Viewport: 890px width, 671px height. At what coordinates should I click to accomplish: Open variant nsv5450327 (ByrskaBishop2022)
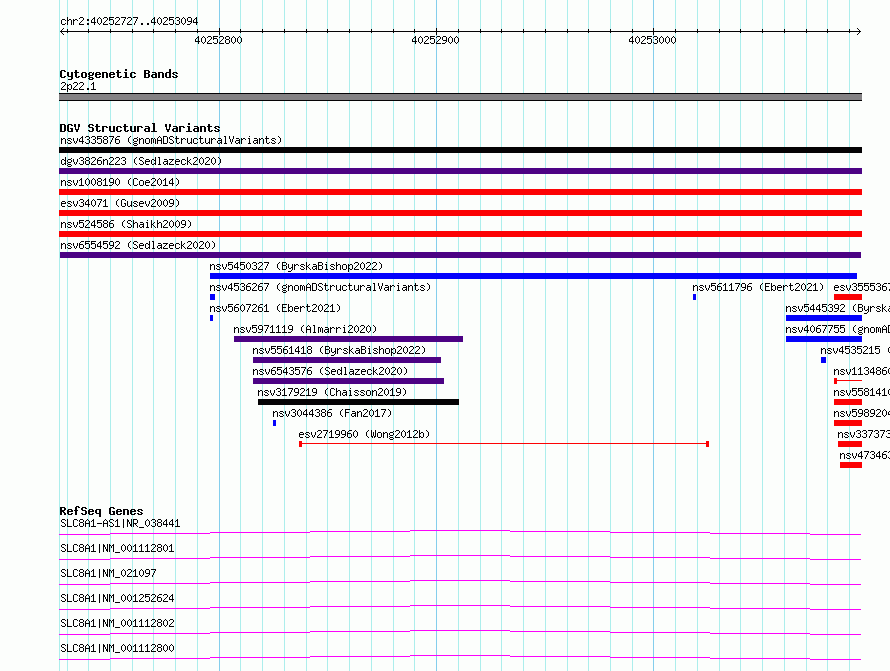click(x=296, y=266)
